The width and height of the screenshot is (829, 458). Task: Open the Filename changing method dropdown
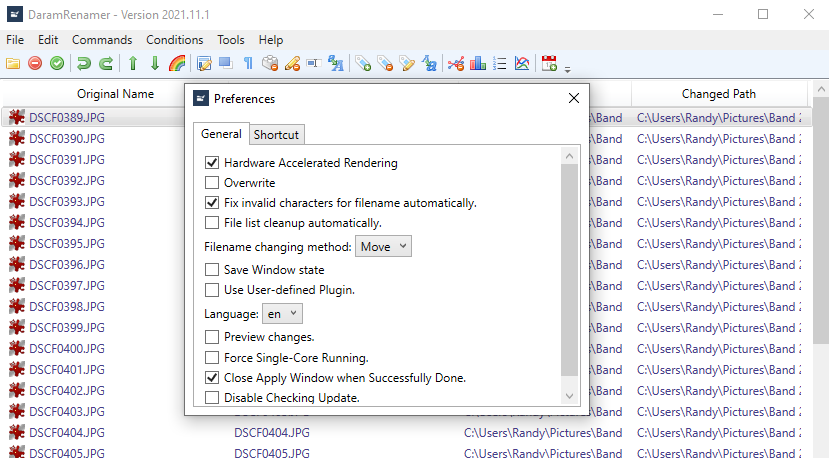(x=383, y=246)
